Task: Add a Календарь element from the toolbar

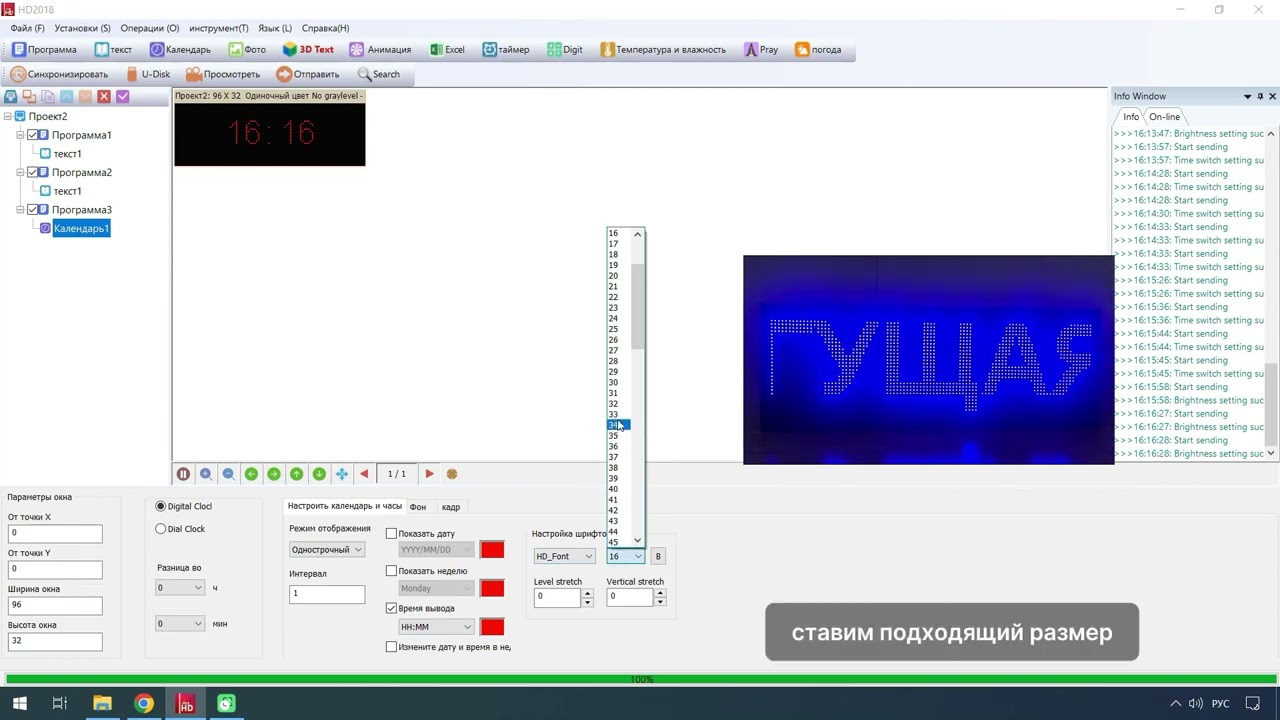Action: coord(180,49)
